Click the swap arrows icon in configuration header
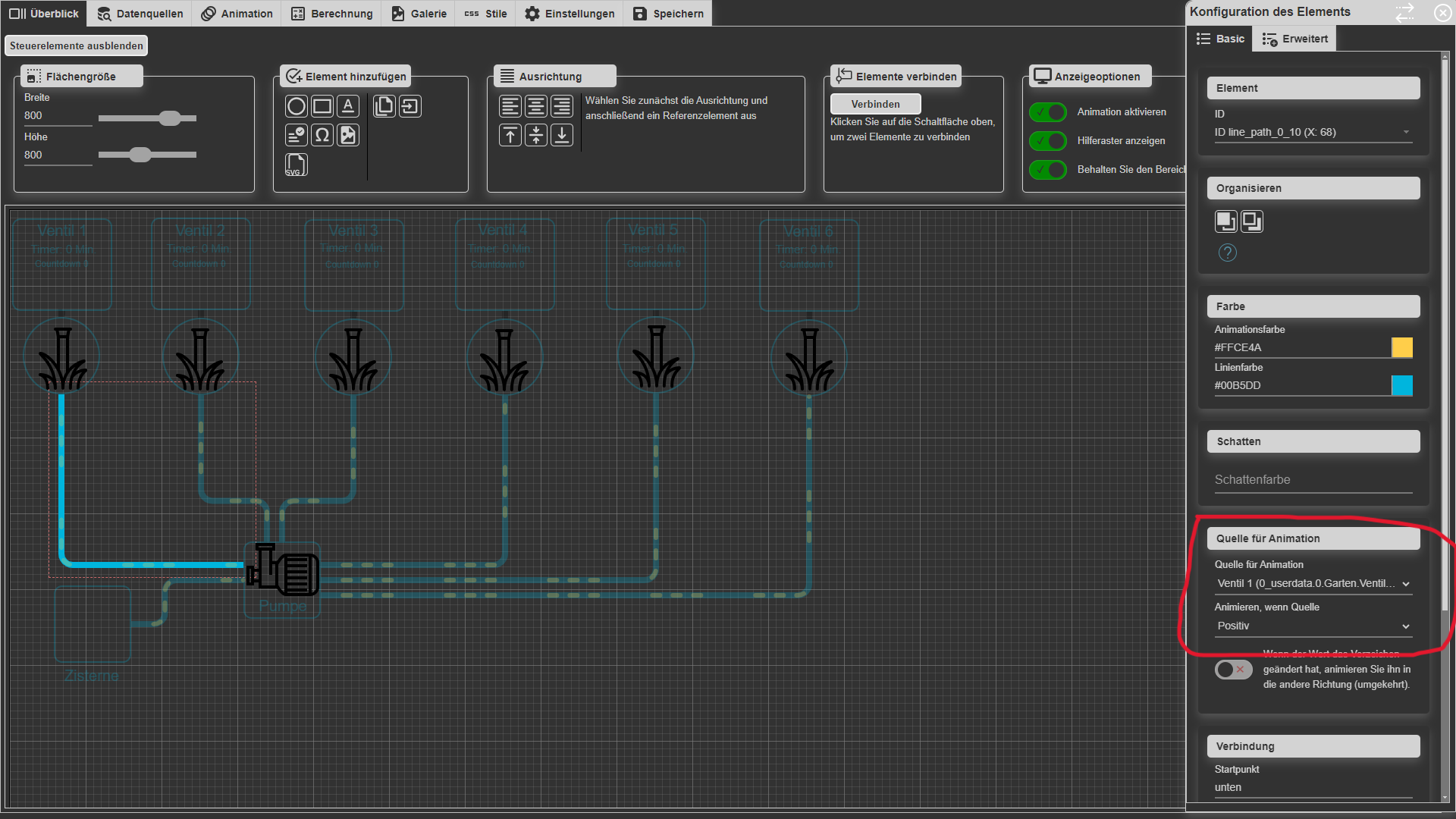The height and width of the screenshot is (819, 1456). pyautogui.click(x=1405, y=12)
